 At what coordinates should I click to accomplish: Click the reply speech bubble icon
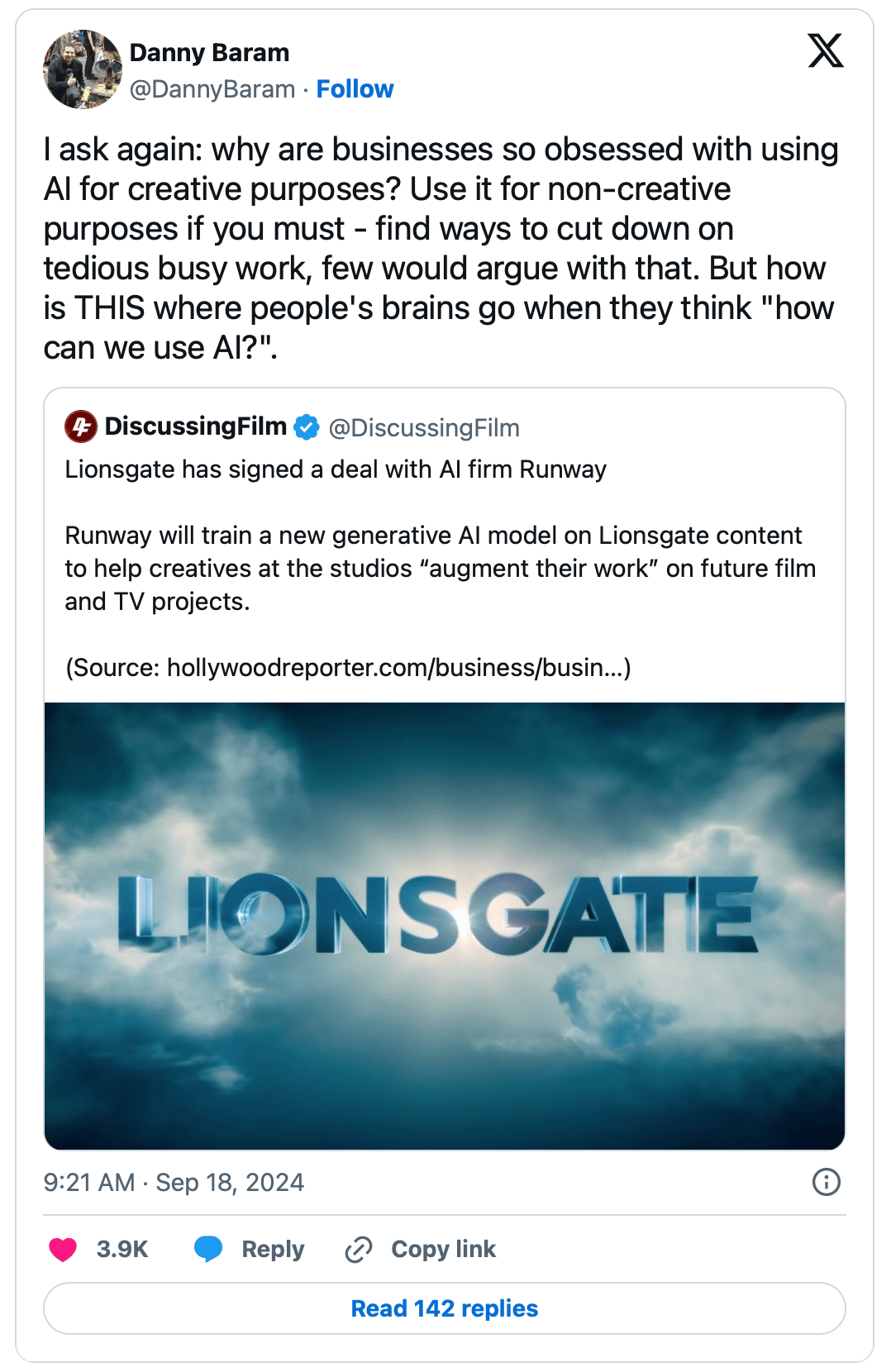tap(208, 1249)
